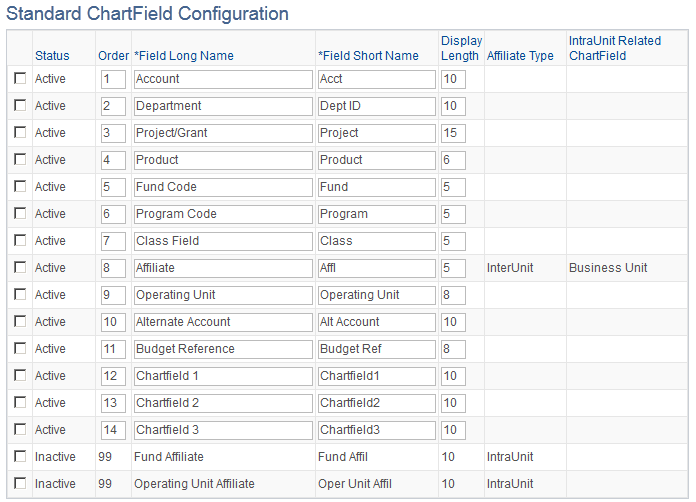Click Inactive status in the Fund Affiliate row

point(55,457)
